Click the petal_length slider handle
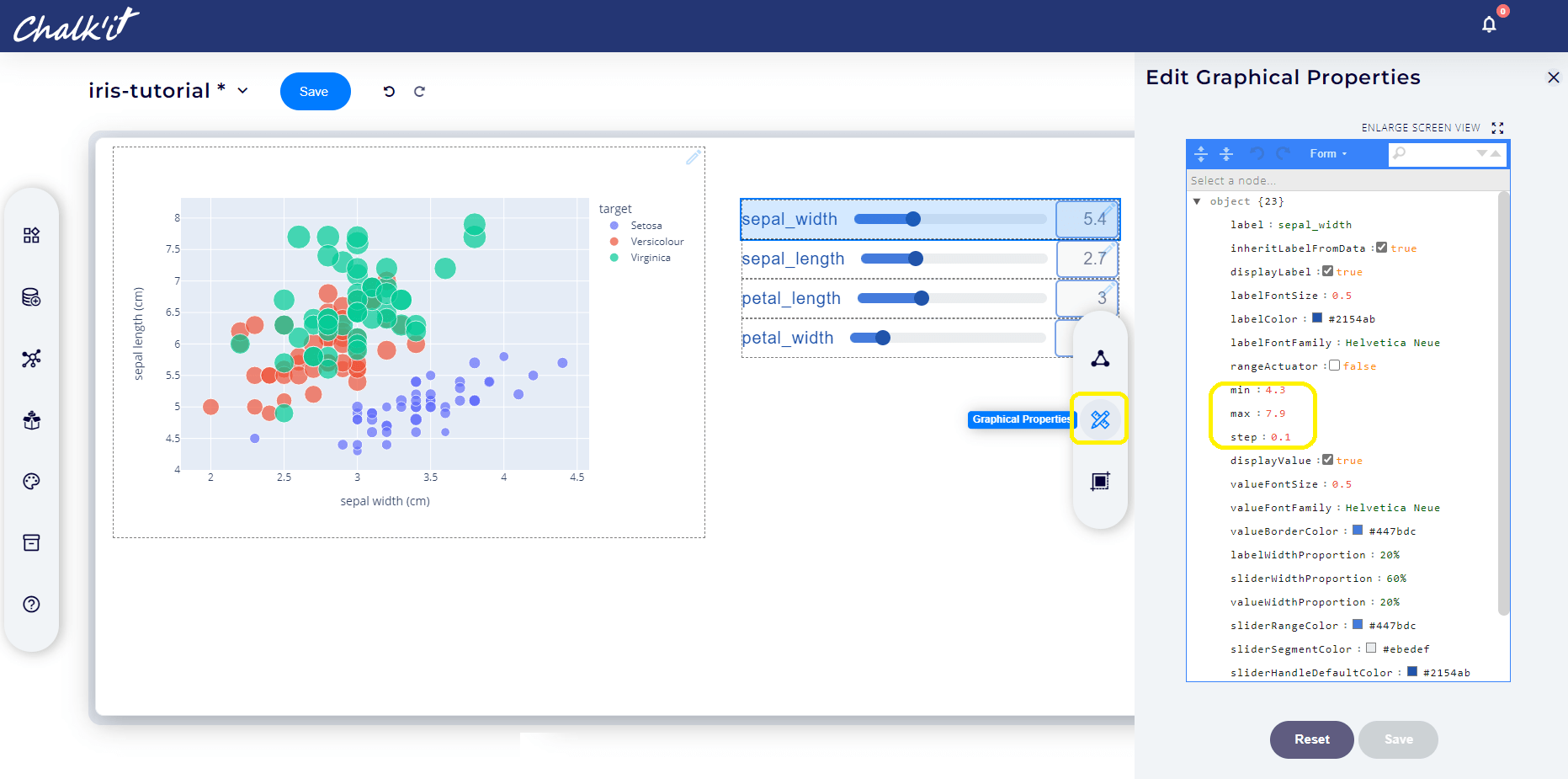This screenshot has width=1568, height=779. [922, 298]
